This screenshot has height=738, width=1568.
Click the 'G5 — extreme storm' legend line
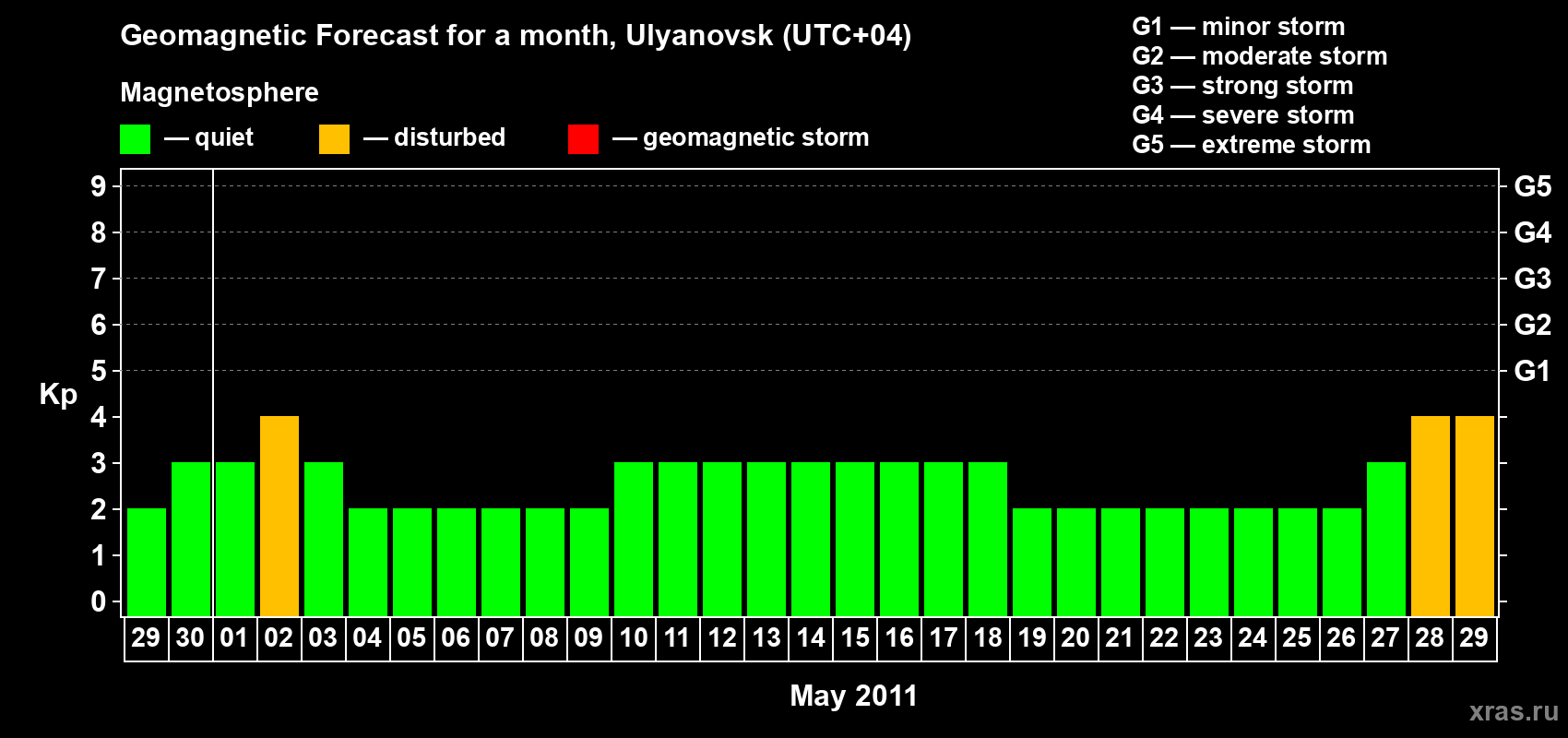(1252, 145)
